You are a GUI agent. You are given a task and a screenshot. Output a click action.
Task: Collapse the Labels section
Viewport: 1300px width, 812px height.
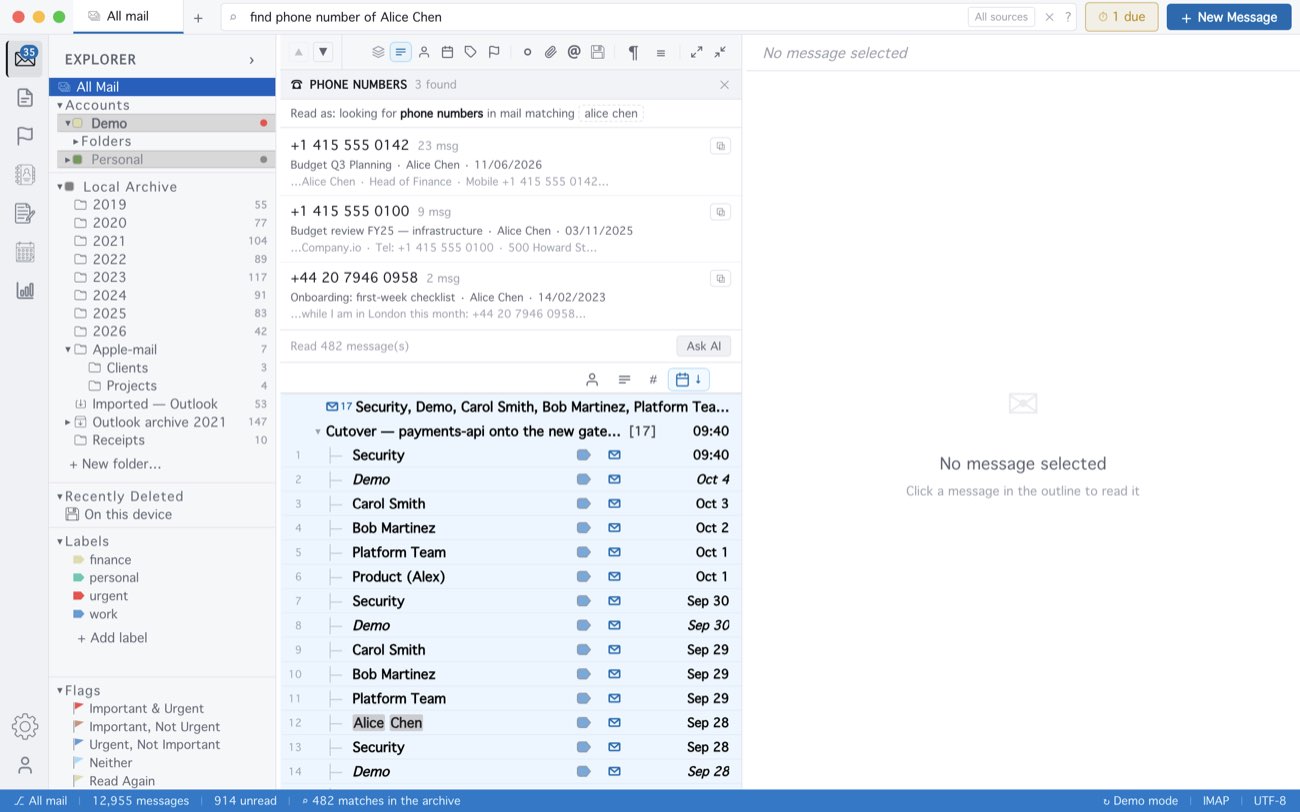click(60, 541)
